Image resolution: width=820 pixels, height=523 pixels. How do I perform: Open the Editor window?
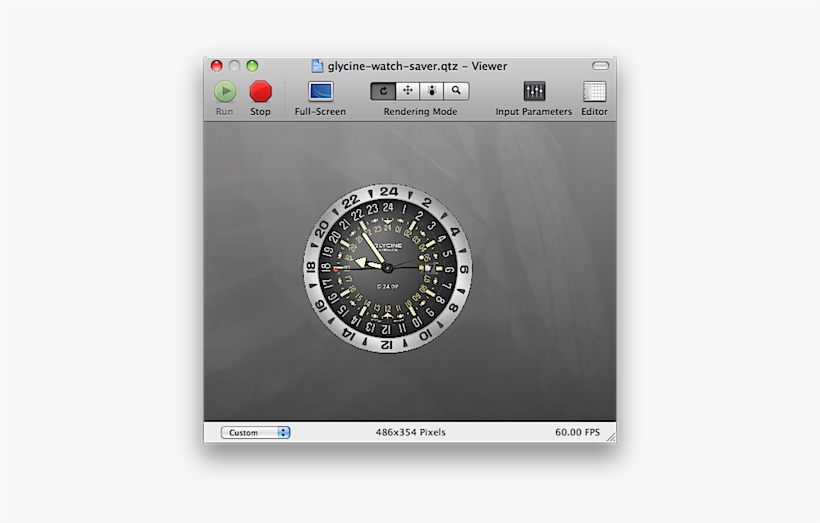(x=594, y=92)
